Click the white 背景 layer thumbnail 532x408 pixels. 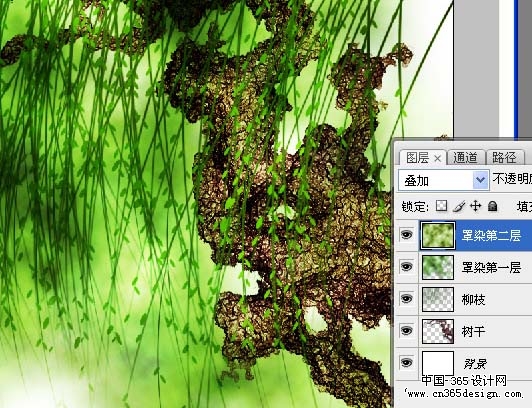[x=438, y=363]
